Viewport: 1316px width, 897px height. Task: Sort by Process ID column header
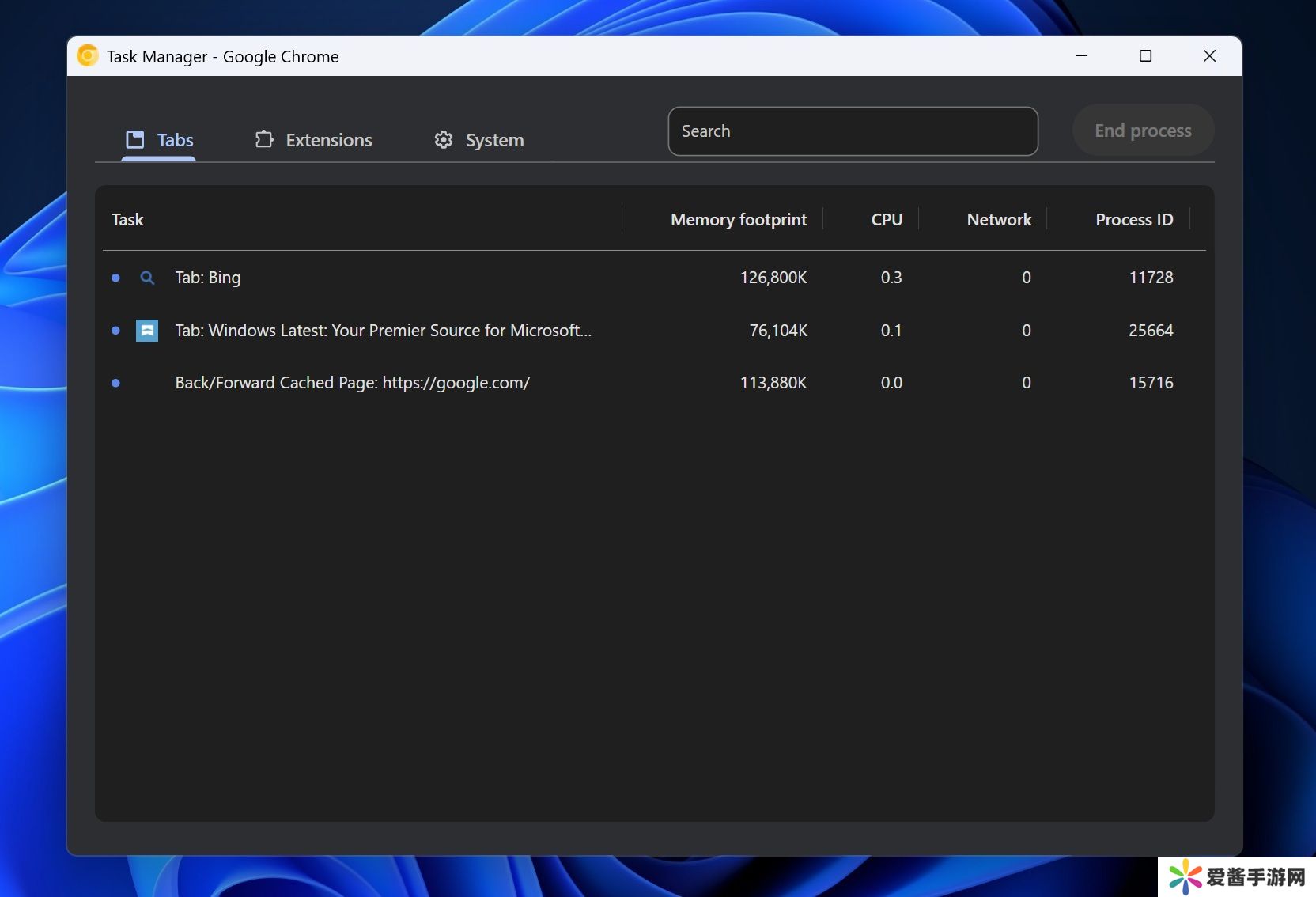[x=1133, y=220]
